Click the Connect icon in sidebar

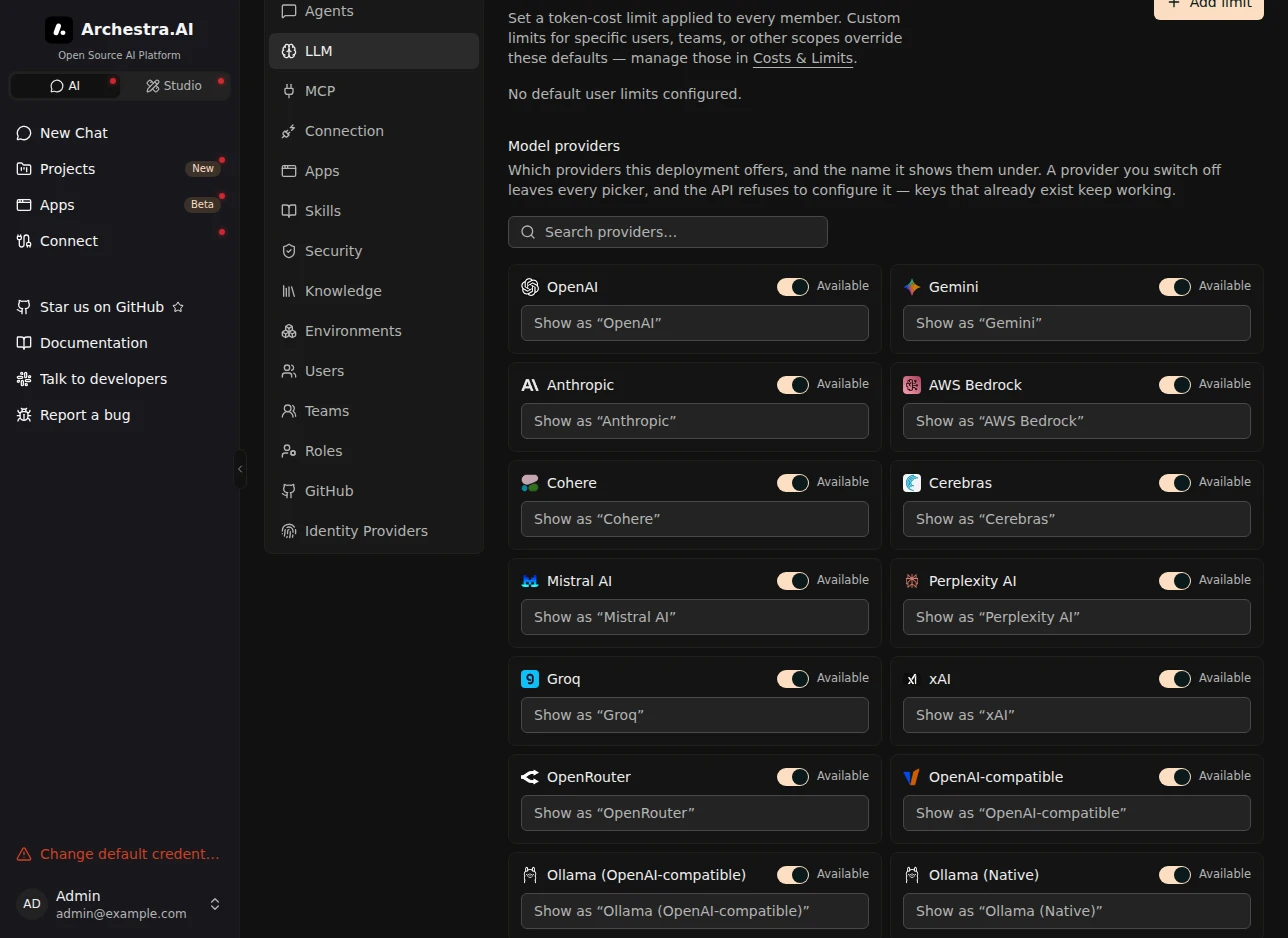[24, 241]
